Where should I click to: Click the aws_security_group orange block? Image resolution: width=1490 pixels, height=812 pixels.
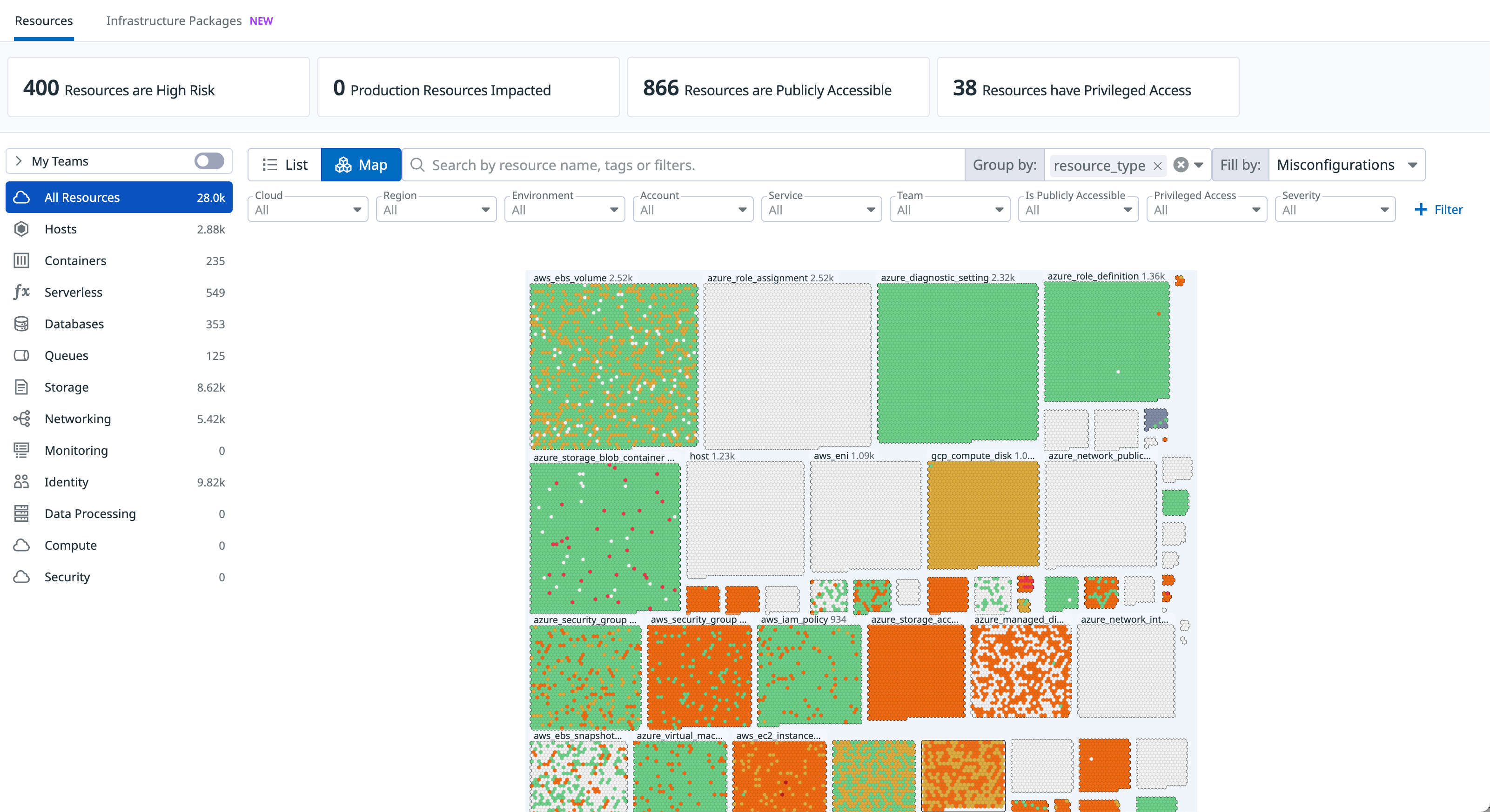pos(699,676)
